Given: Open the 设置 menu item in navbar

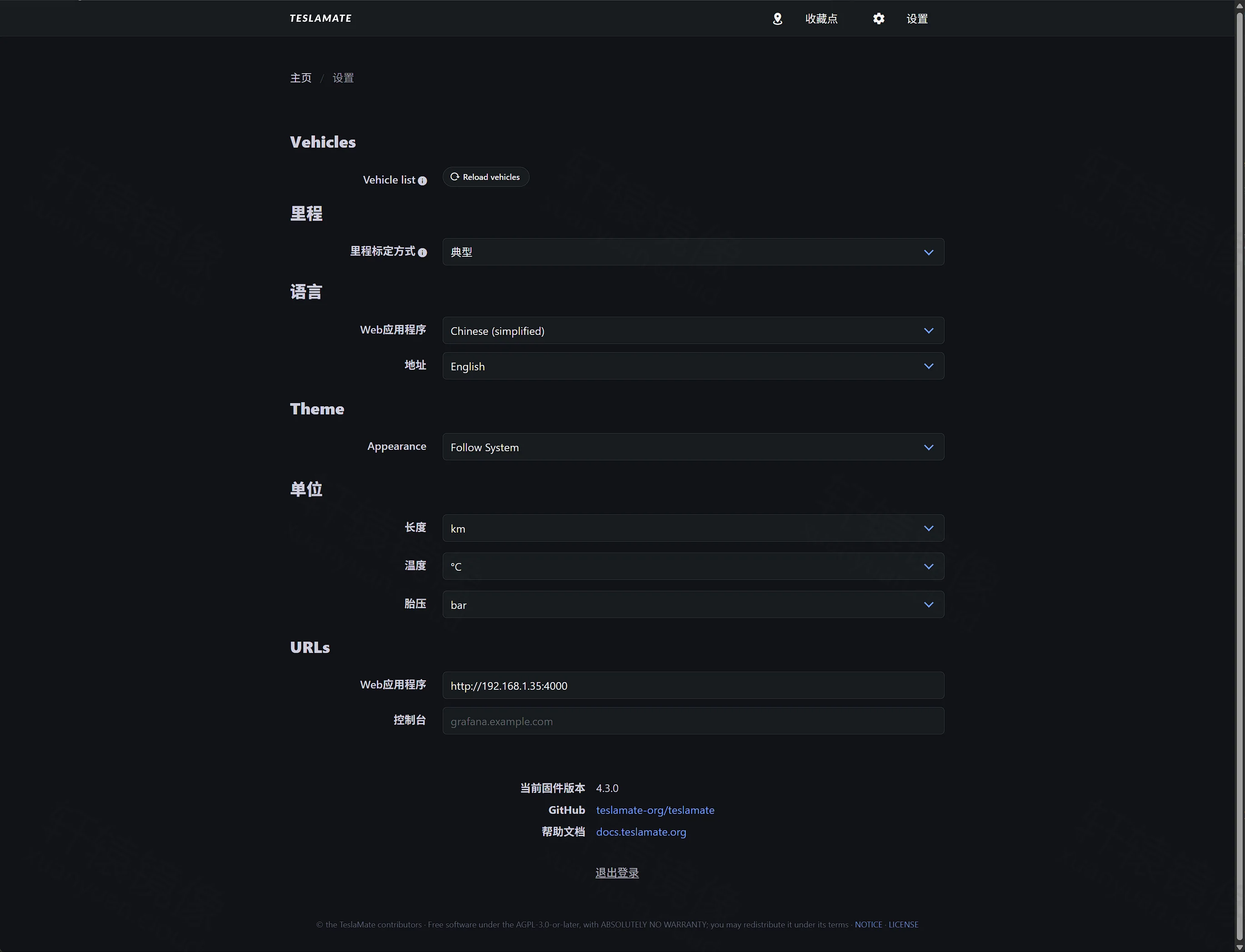Looking at the screenshot, I should point(917,19).
